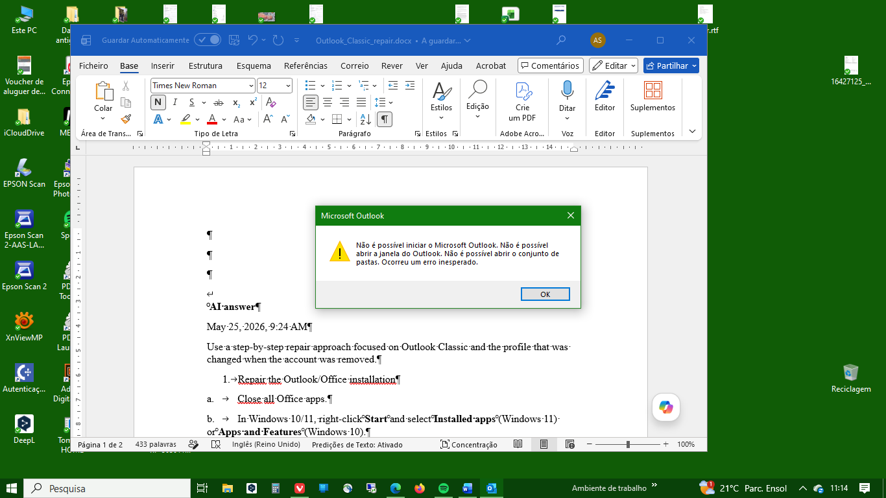Toggle subscript formatting

click(236, 103)
